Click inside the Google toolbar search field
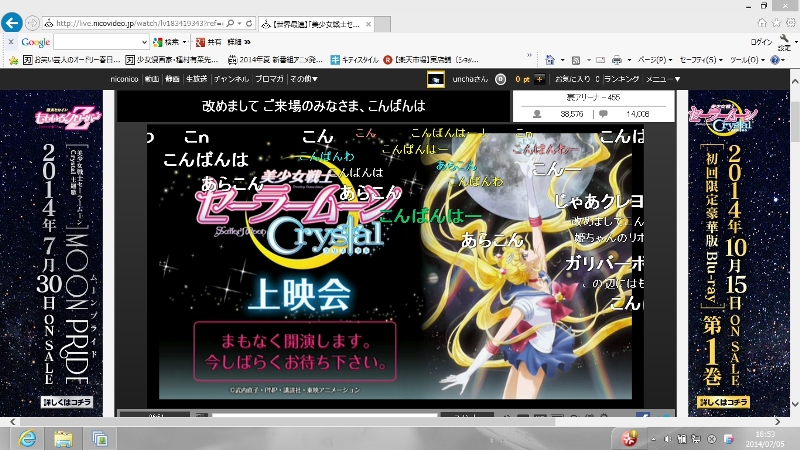 [x=96, y=42]
